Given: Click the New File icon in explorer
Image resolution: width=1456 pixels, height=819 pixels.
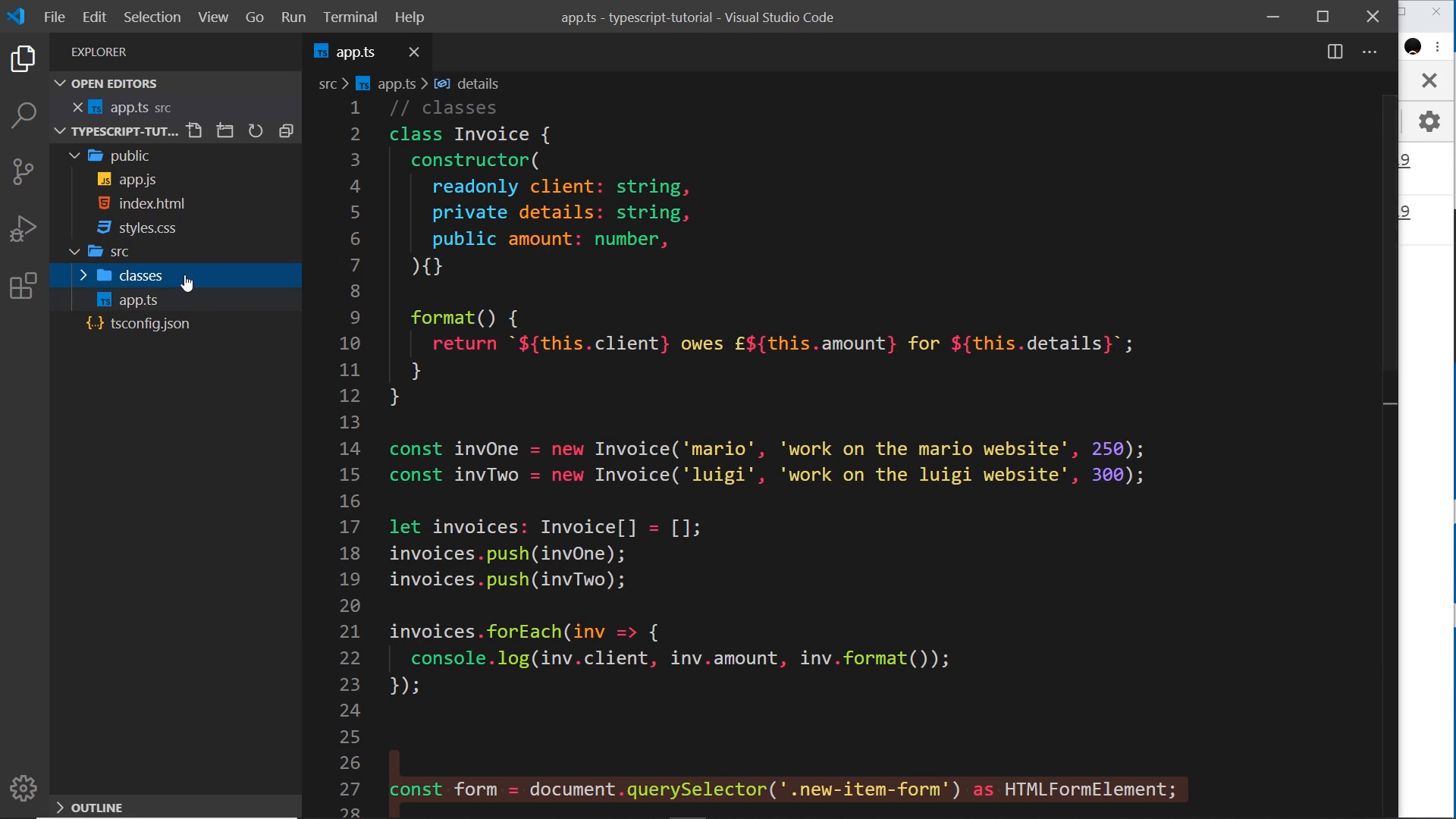Looking at the screenshot, I should (195, 131).
